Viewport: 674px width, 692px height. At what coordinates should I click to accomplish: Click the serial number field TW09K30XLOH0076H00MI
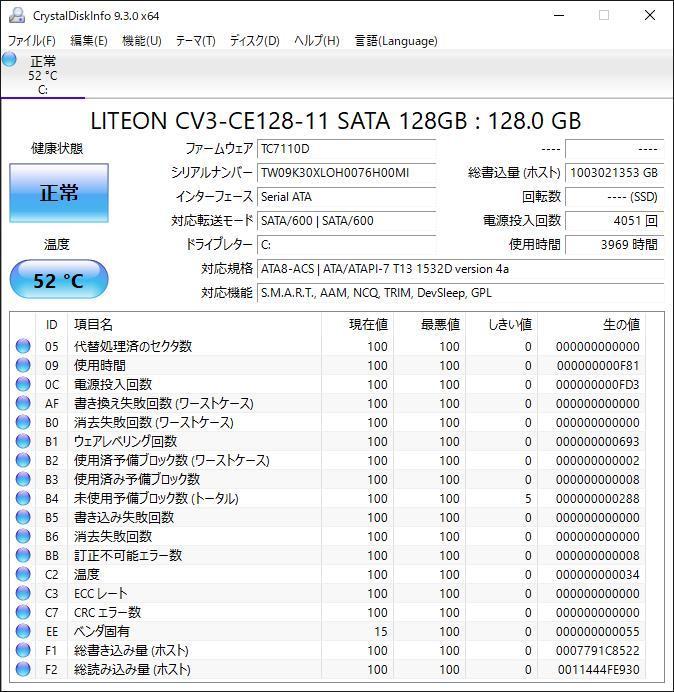tap(346, 173)
